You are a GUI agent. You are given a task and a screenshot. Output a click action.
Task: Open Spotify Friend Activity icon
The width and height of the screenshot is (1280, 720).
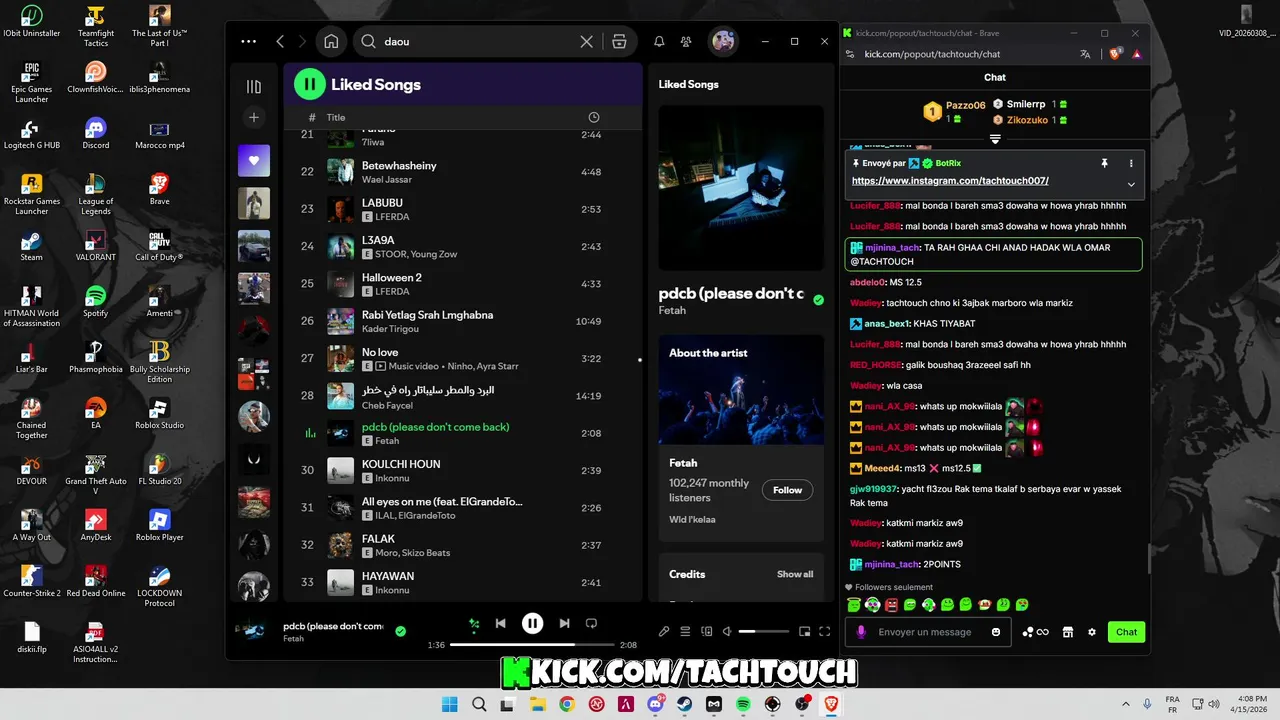pyautogui.click(x=686, y=41)
